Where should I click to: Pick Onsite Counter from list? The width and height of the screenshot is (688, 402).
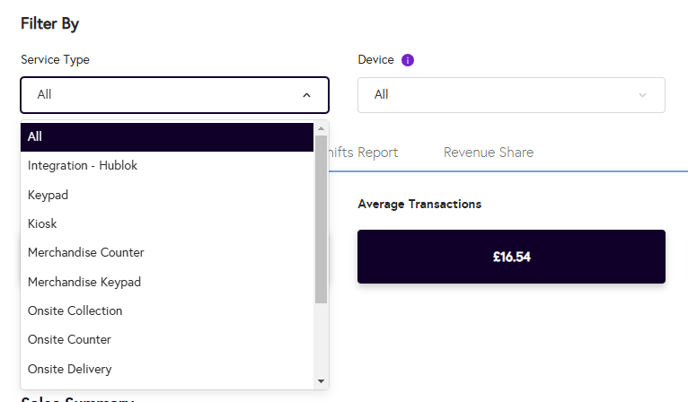pos(69,340)
